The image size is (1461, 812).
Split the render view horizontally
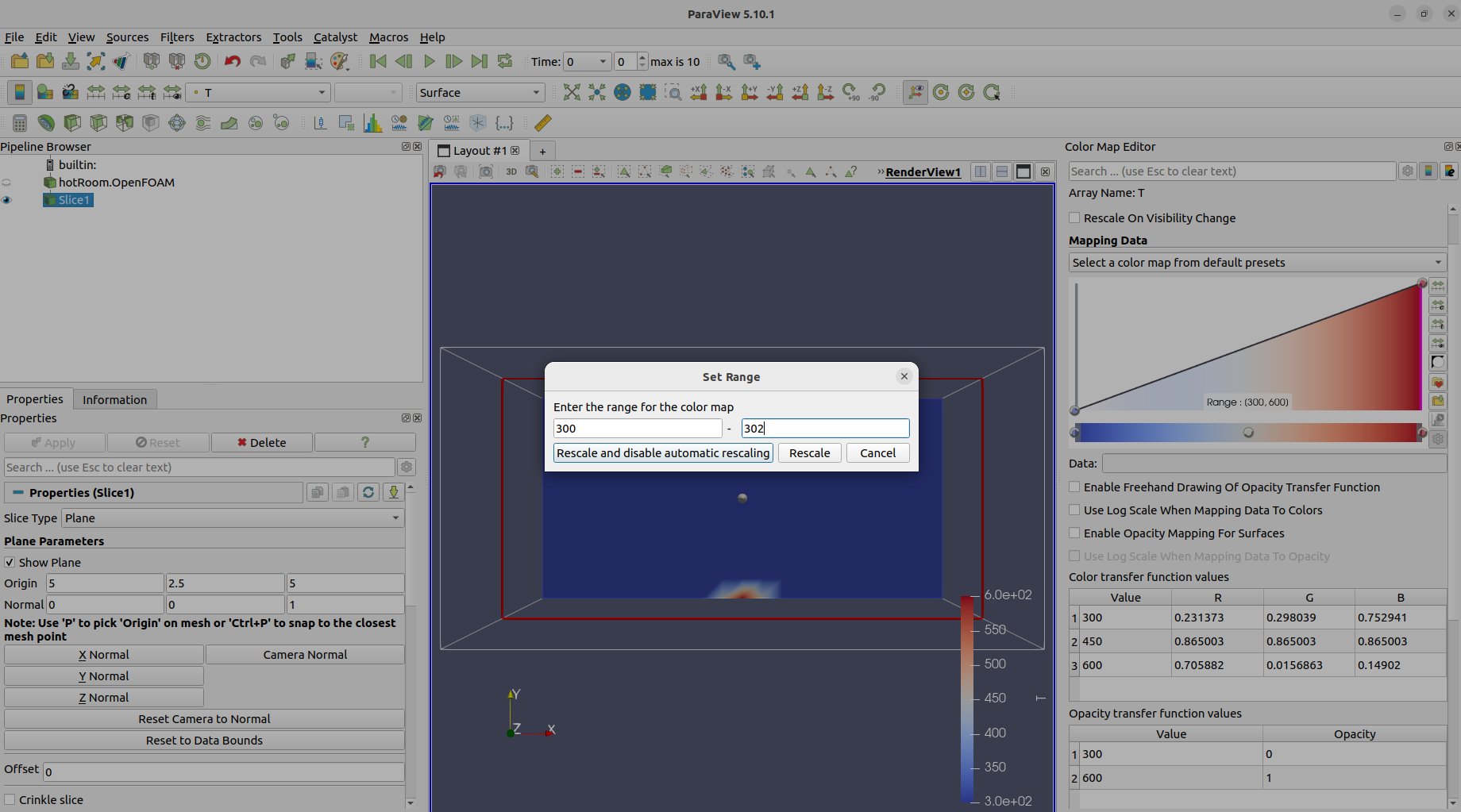click(x=981, y=171)
